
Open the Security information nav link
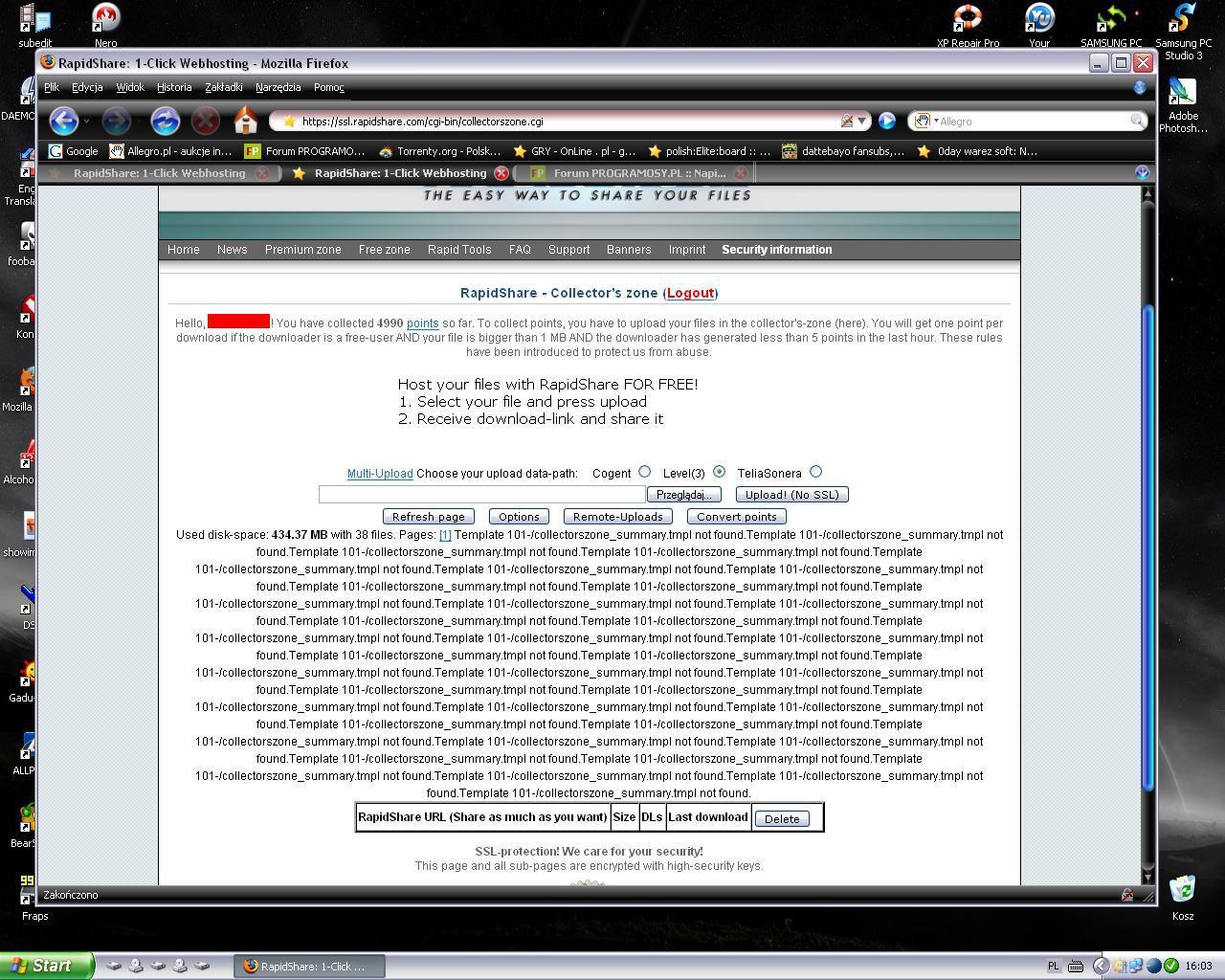click(x=776, y=250)
